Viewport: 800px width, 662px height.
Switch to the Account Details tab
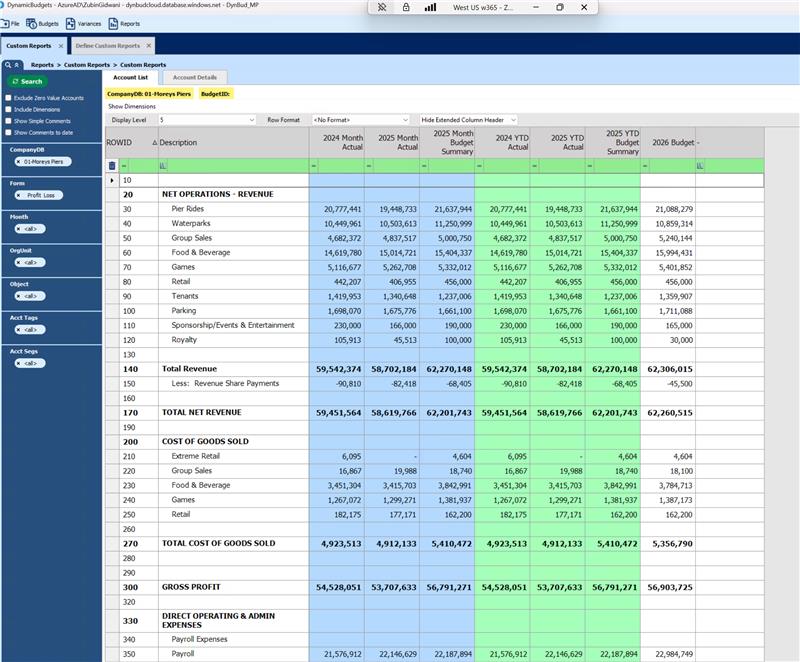(x=196, y=78)
